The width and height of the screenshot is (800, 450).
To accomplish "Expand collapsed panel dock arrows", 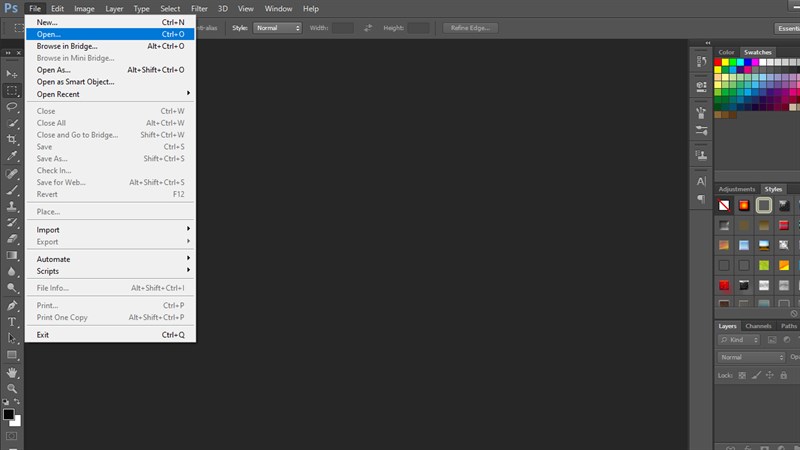I will pos(708,43).
